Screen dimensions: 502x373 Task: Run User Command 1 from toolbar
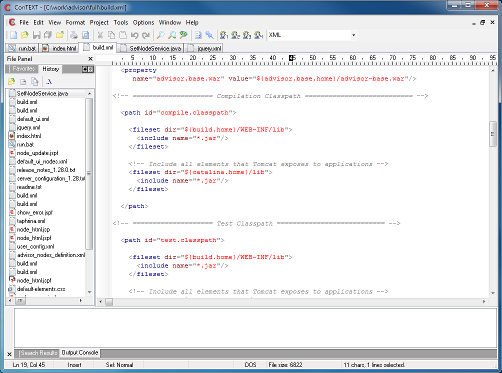point(224,35)
